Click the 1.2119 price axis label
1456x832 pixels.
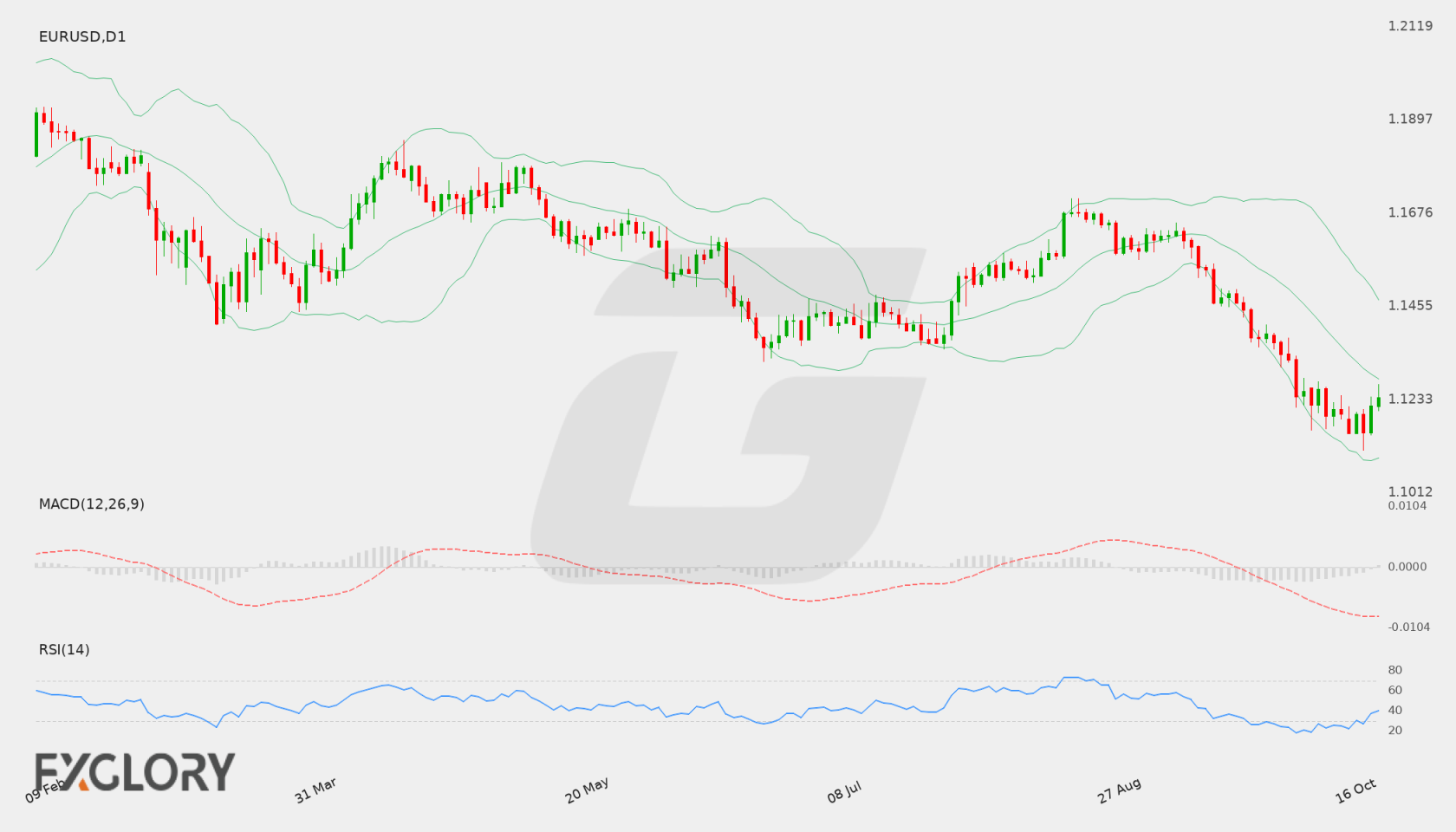pos(1410,26)
